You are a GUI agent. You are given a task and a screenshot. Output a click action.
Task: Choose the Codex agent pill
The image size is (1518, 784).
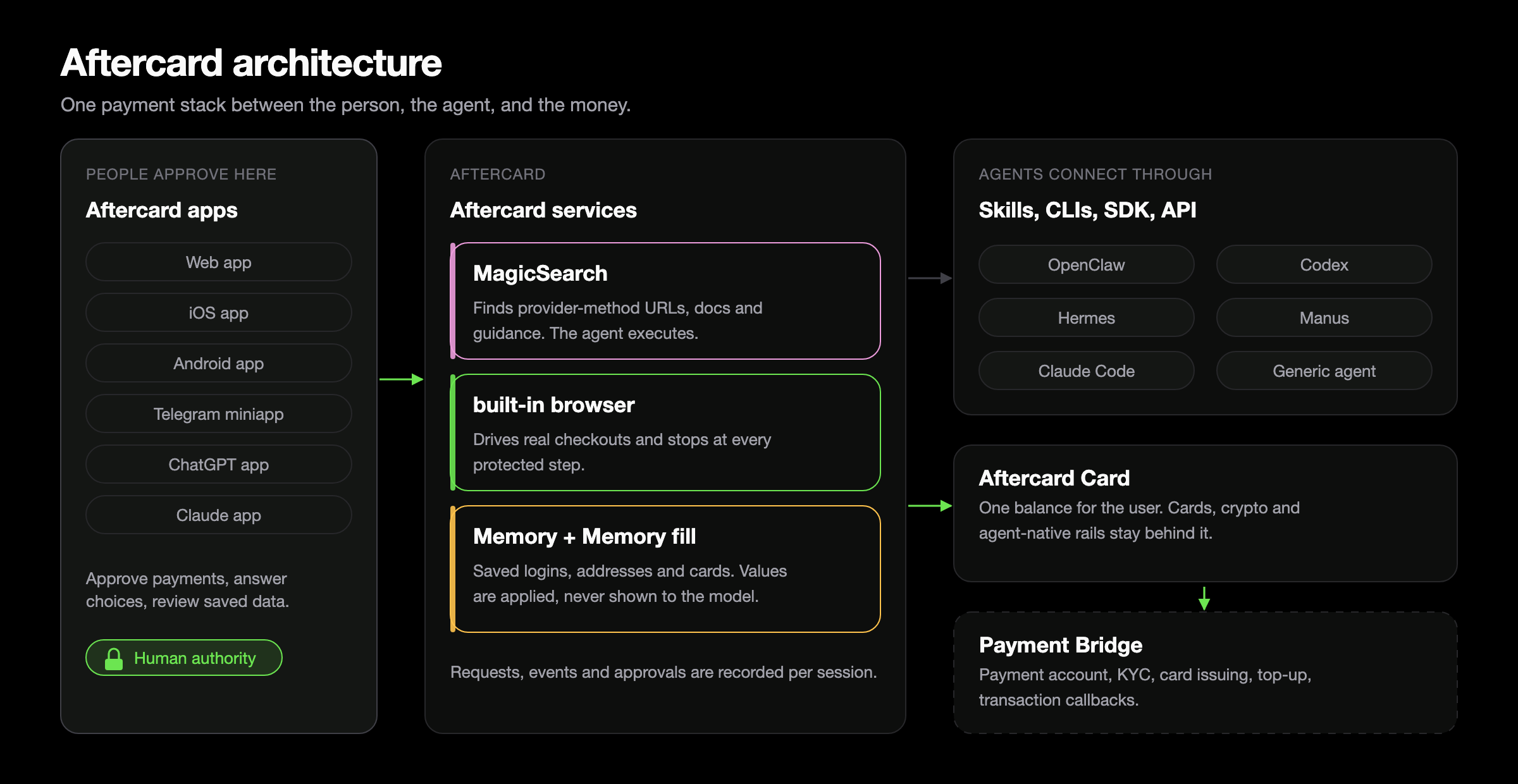(1324, 264)
